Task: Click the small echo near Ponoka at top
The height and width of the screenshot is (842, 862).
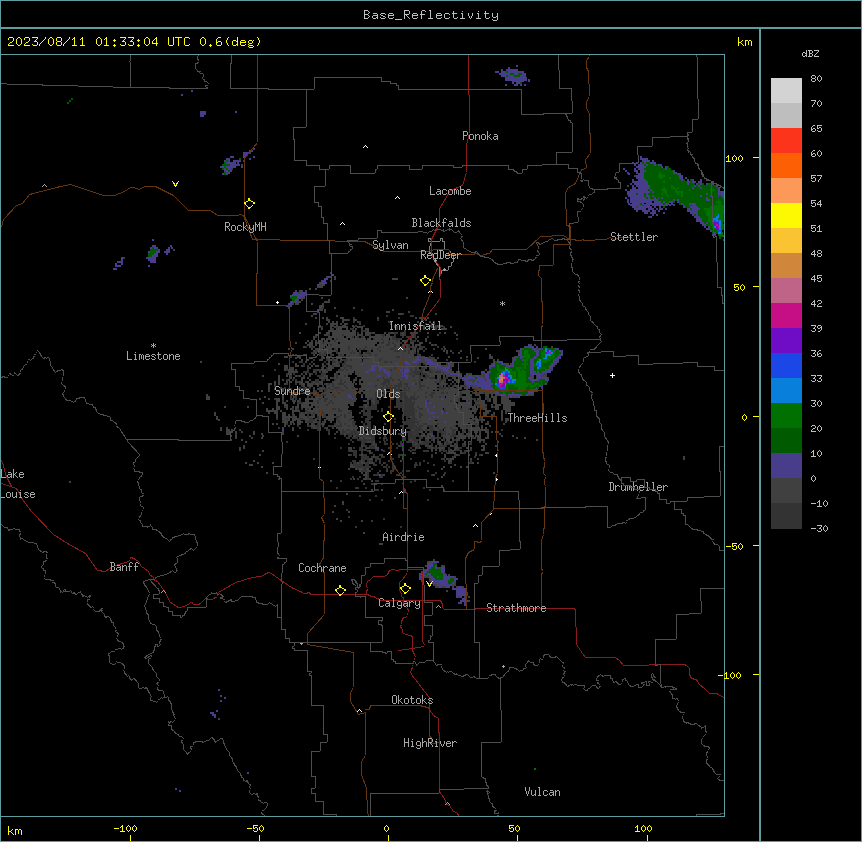Action: [513, 76]
